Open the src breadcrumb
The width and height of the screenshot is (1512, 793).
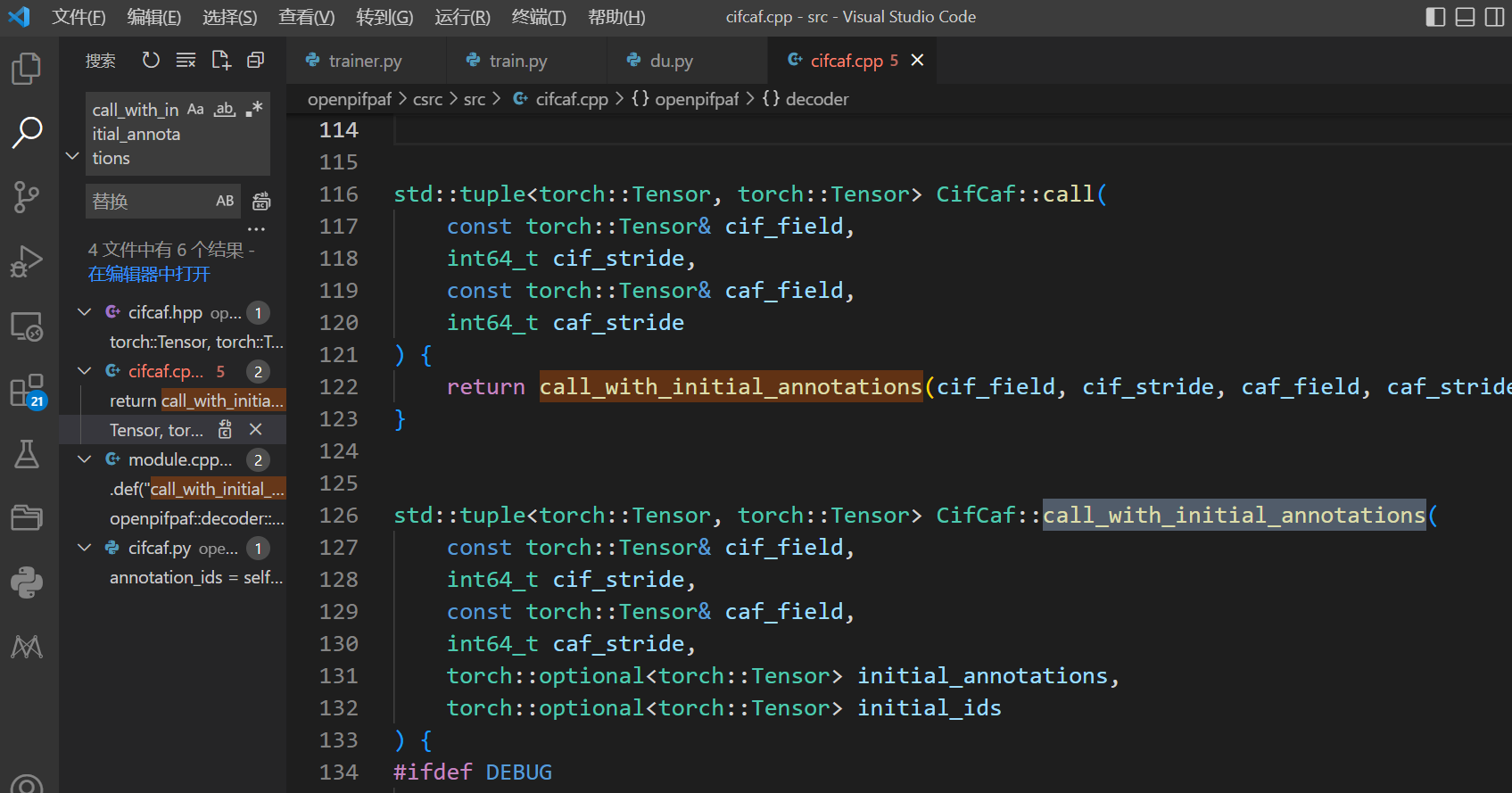point(475,99)
